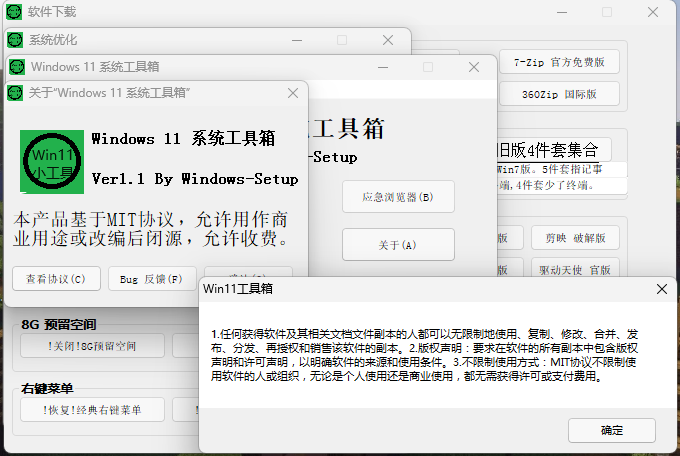Close the 系统优化 window
680x456 pixels.
coord(388,40)
